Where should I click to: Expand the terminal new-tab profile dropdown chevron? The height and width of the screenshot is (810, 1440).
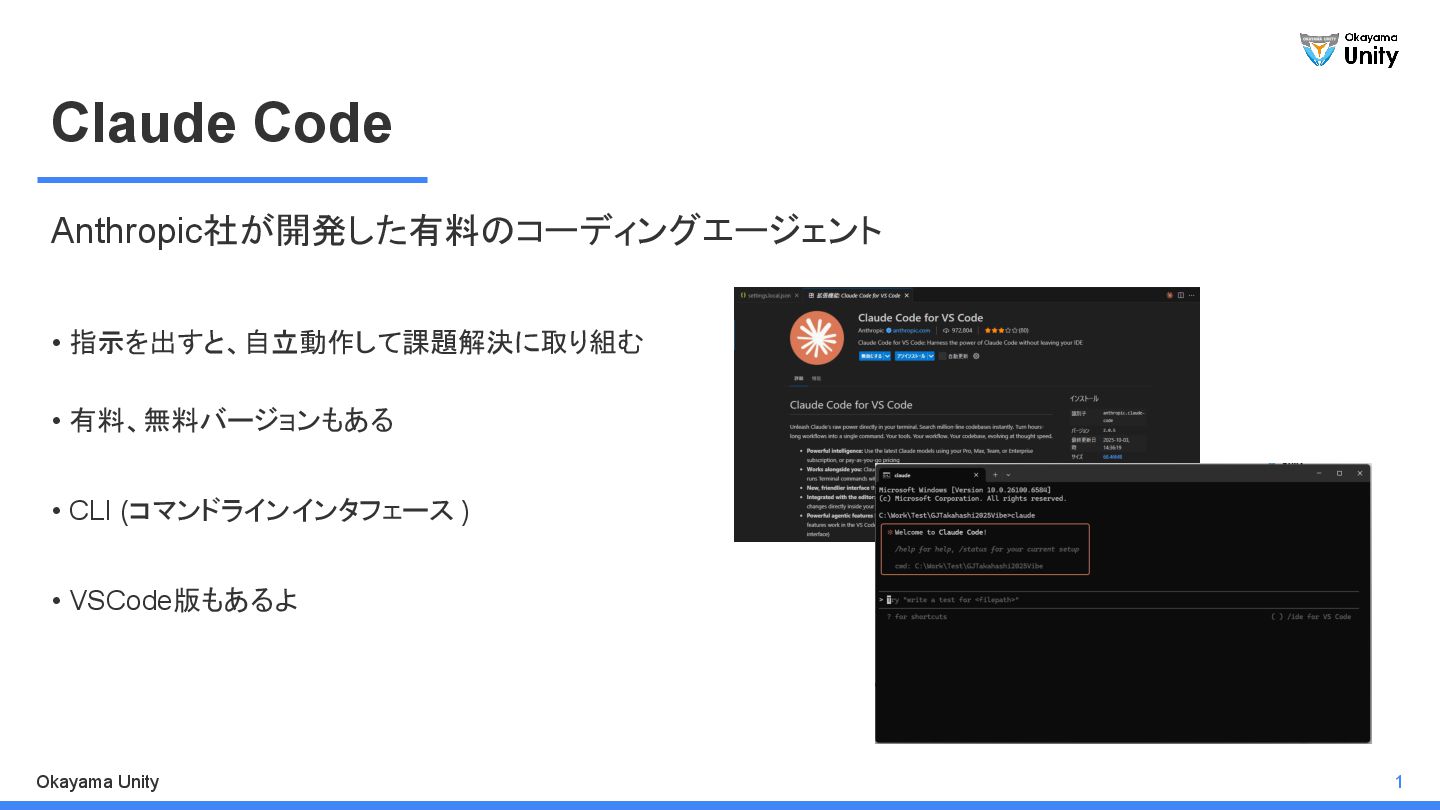tap(1008, 475)
